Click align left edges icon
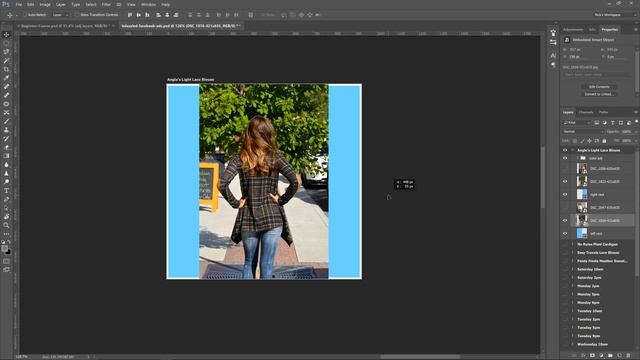This screenshot has width=640, height=360. pyautogui.click(x=158, y=15)
